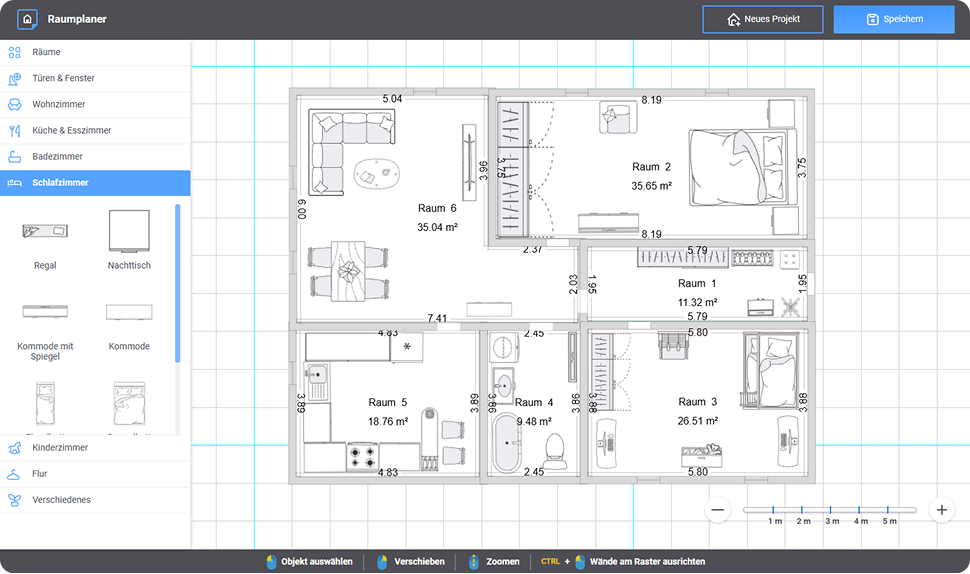
Task: Click the furniture list scrollbar
Action: click(178, 283)
